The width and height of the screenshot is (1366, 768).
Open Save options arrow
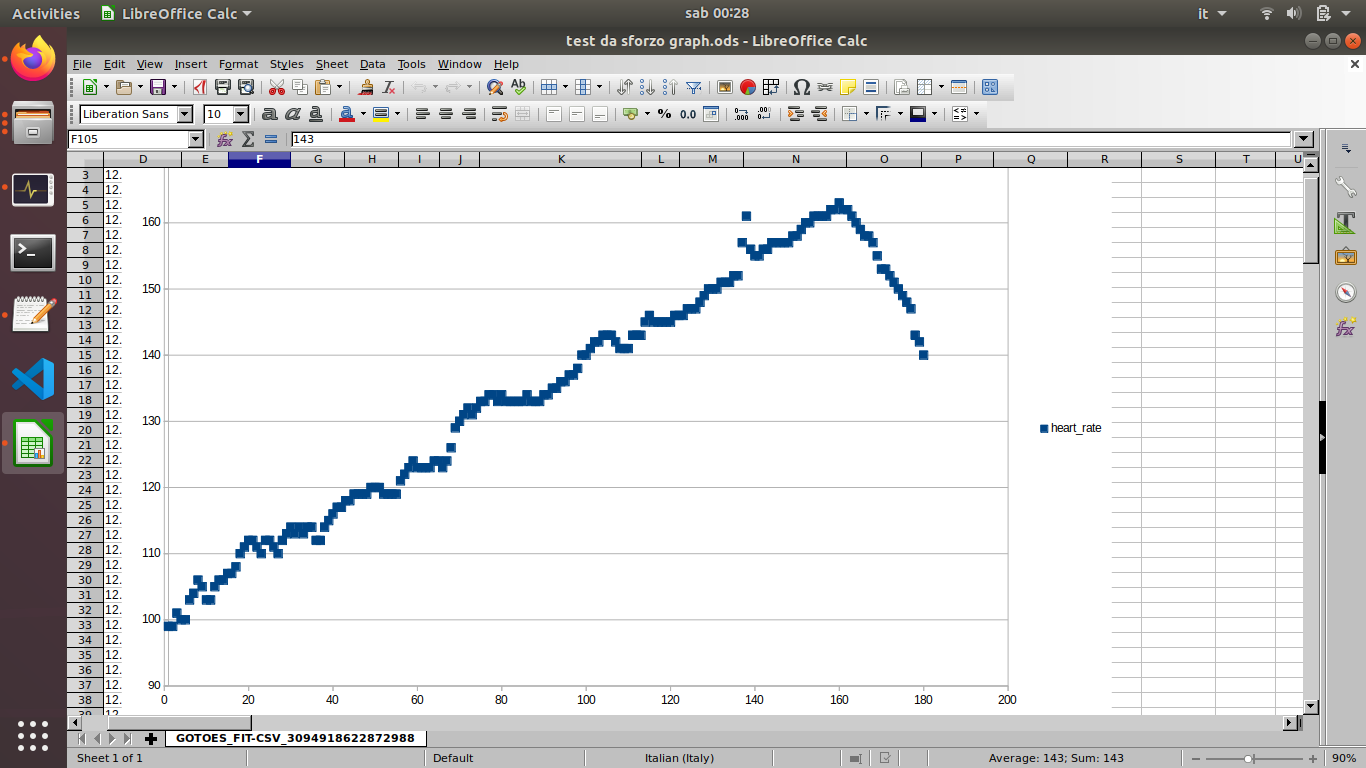click(172, 87)
